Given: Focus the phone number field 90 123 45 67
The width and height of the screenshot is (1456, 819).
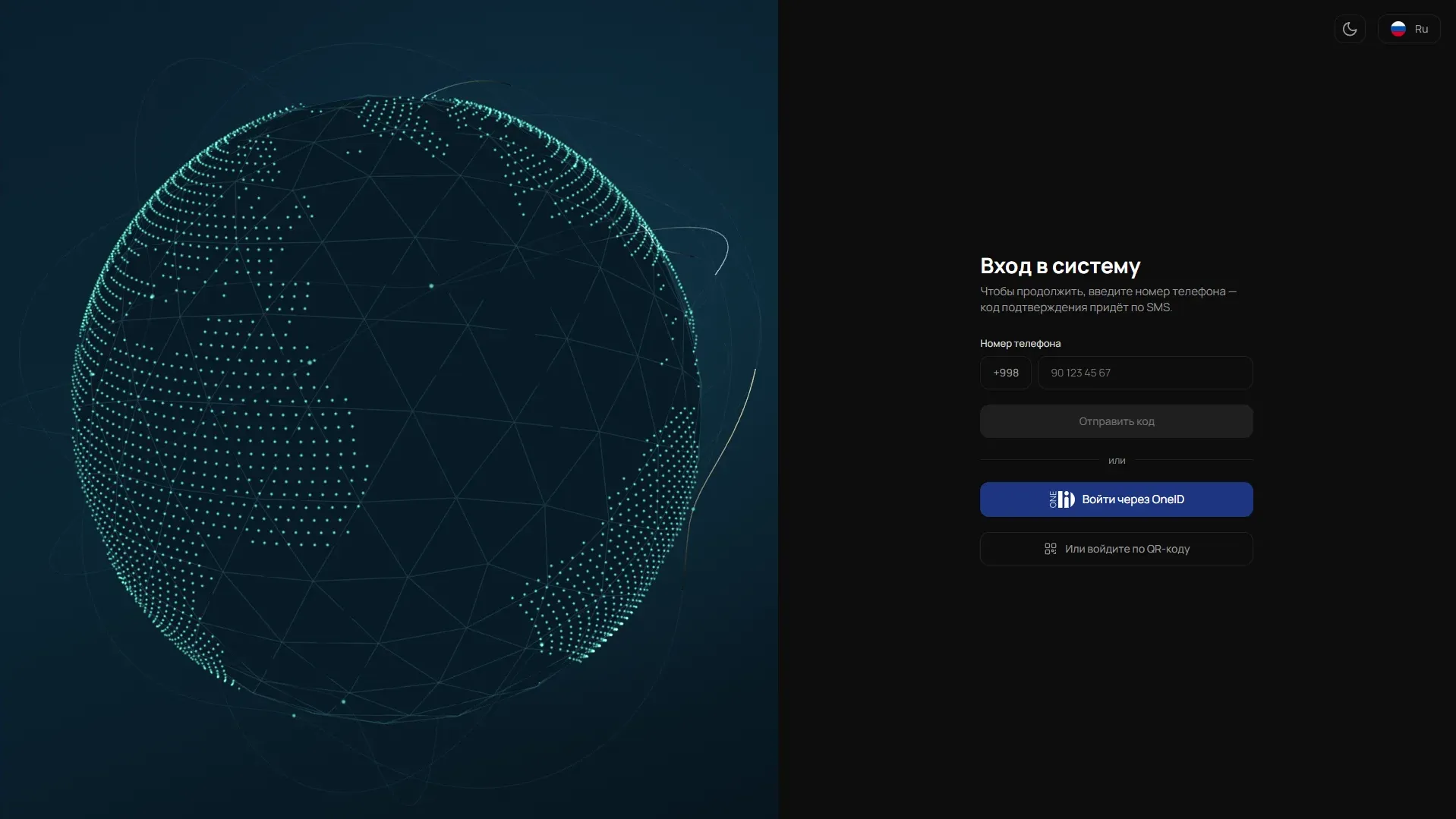Looking at the screenshot, I should (1145, 373).
